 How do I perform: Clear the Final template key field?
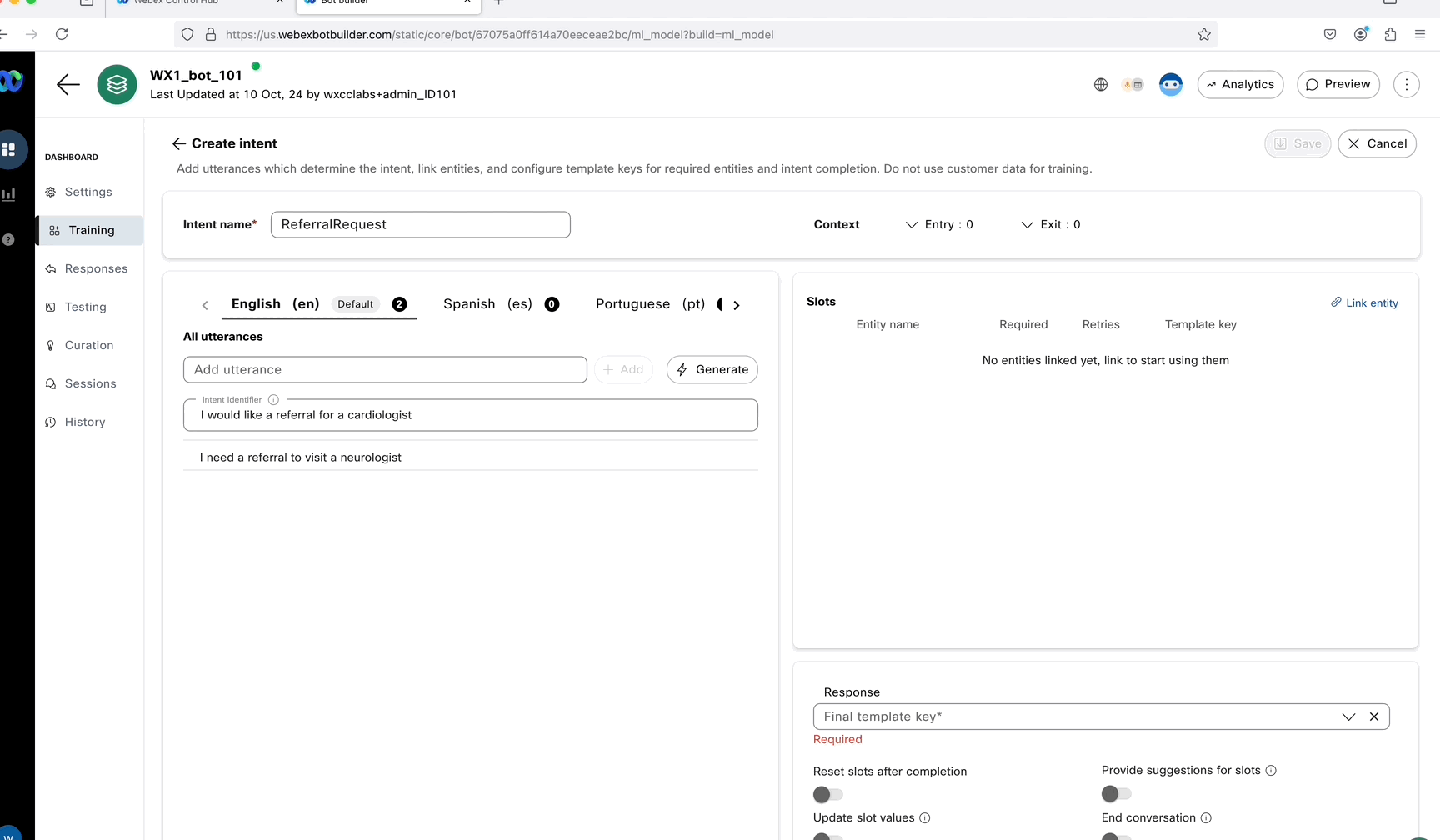(x=1374, y=717)
